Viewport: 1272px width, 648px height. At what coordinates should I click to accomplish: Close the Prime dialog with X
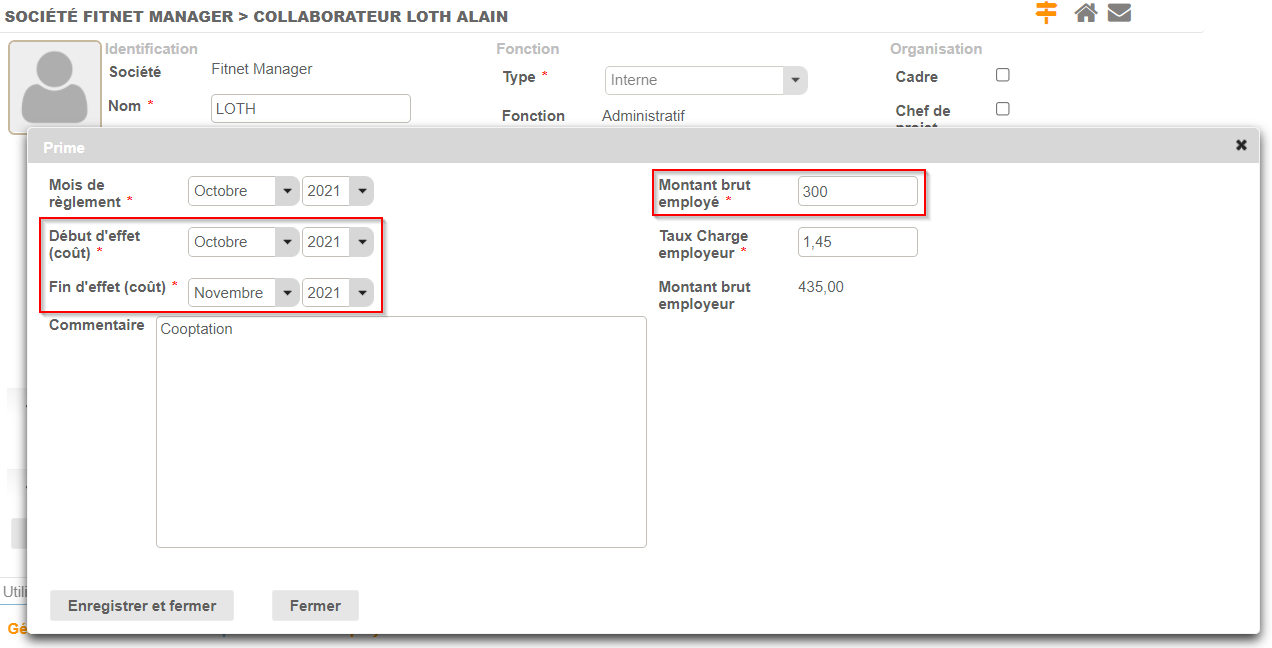point(1241,145)
